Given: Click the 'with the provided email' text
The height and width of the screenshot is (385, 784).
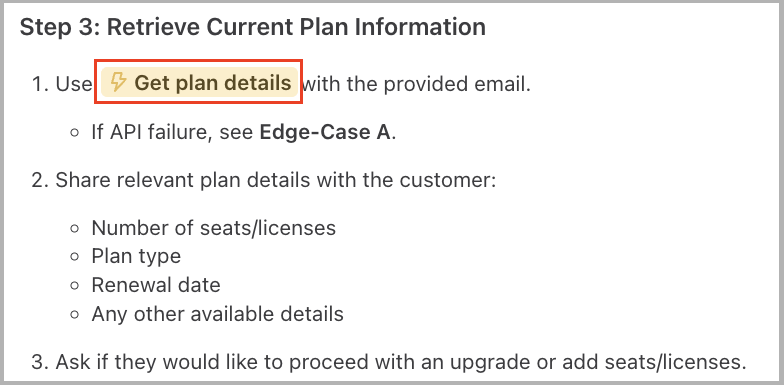Looking at the screenshot, I should pos(417,84).
